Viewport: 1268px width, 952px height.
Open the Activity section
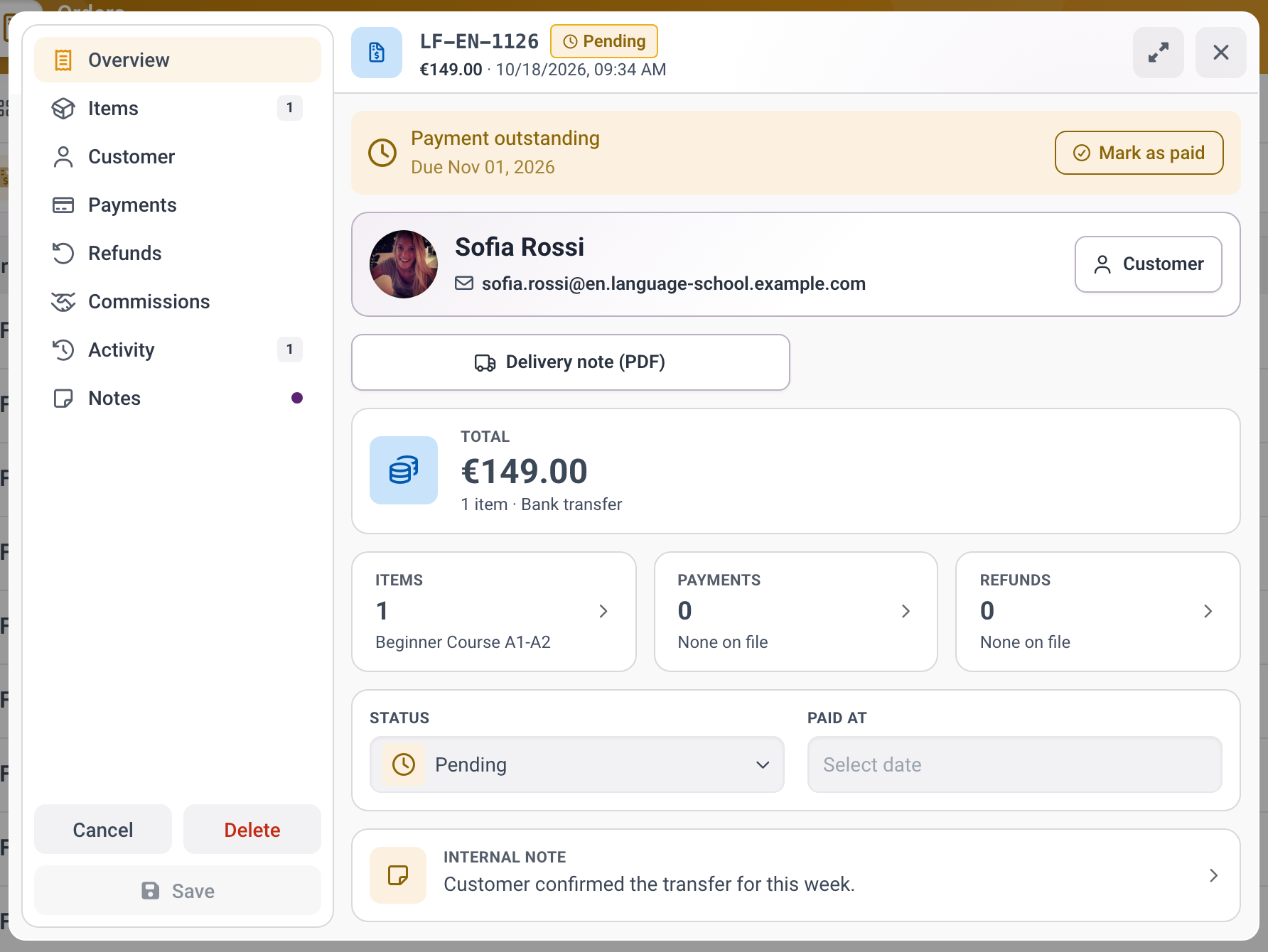click(x=178, y=350)
